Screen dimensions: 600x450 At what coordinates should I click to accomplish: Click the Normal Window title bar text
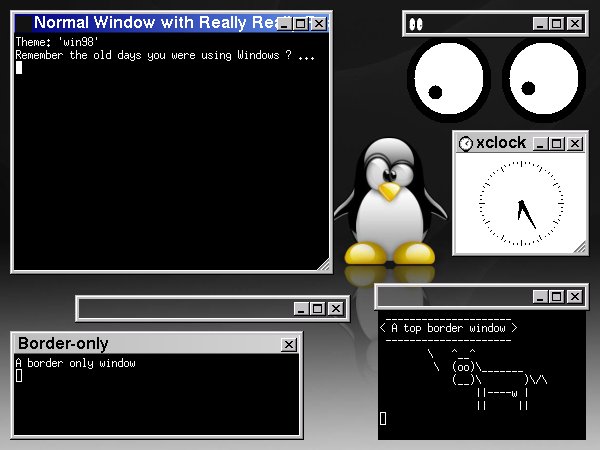tap(155, 23)
